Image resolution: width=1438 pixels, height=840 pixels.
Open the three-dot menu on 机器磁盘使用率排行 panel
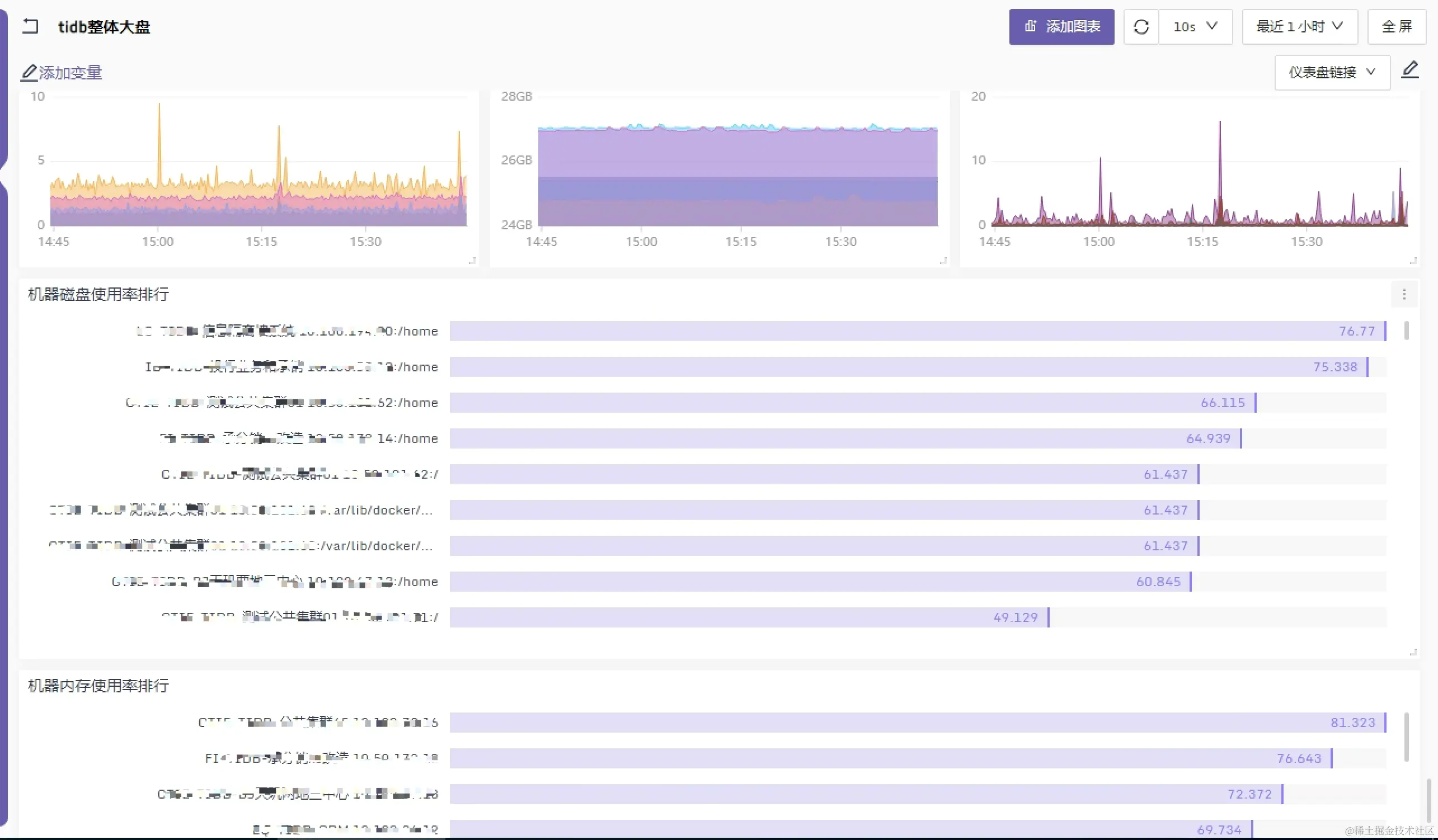1404,294
